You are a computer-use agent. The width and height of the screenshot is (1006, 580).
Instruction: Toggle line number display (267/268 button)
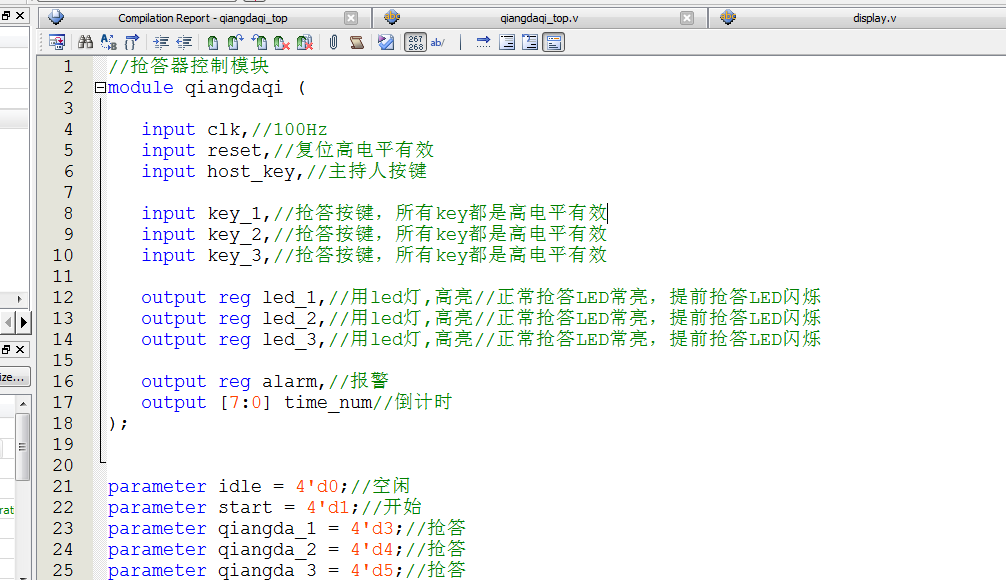click(415, 42)
